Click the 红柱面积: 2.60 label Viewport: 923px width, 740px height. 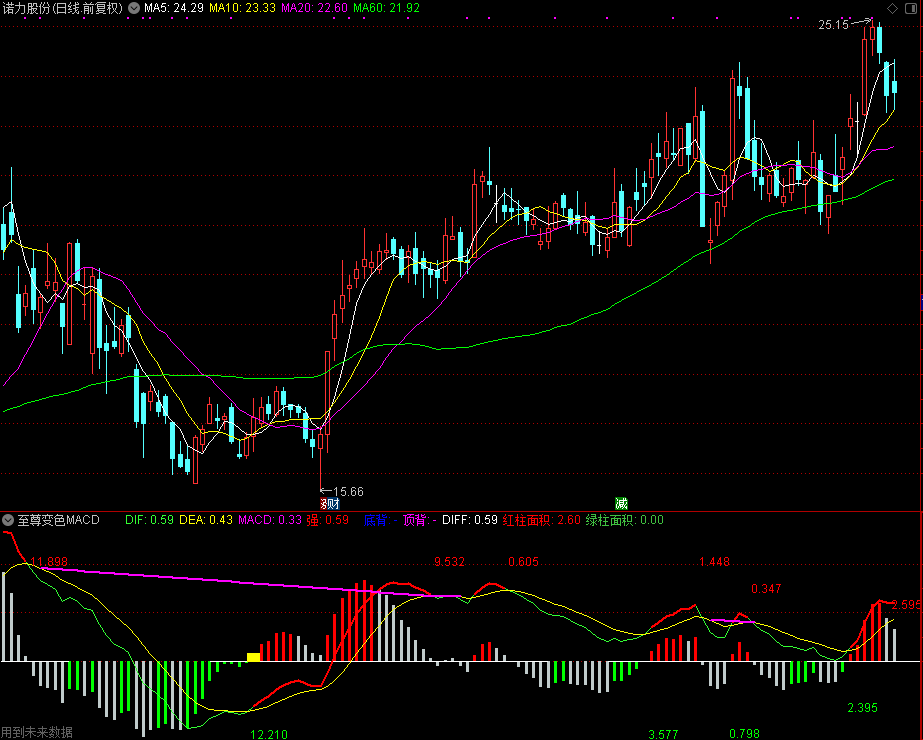tap(542, 520)
